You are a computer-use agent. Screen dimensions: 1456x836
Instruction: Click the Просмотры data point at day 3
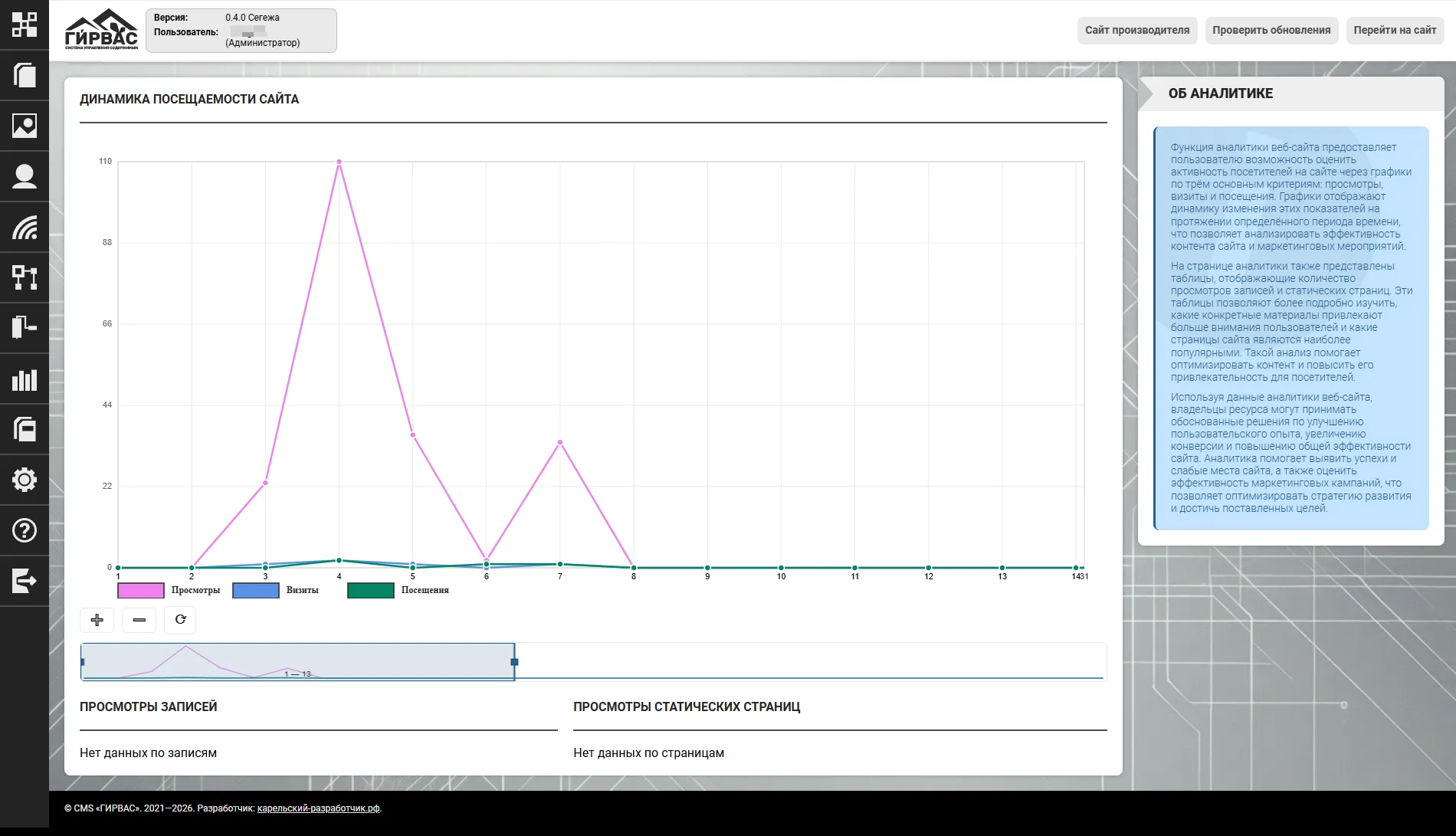point(265,483)
